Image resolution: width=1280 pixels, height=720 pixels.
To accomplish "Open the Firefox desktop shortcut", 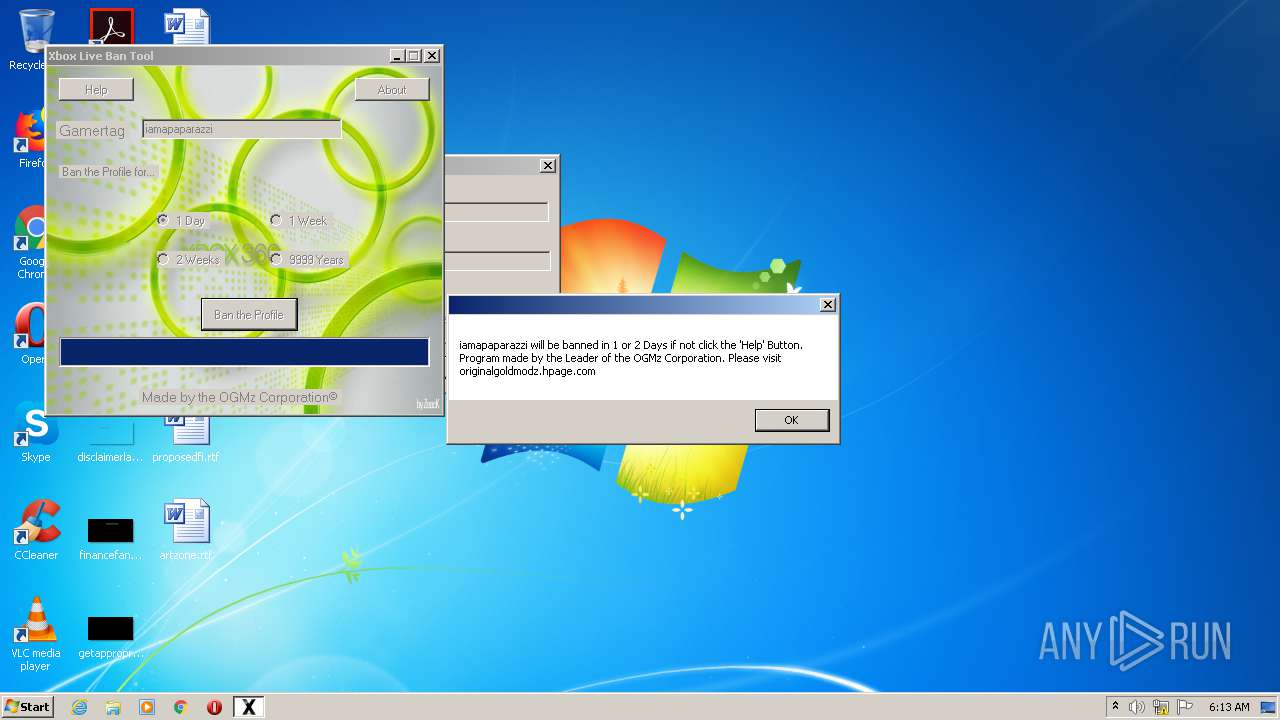I will (x=33, y=140).
